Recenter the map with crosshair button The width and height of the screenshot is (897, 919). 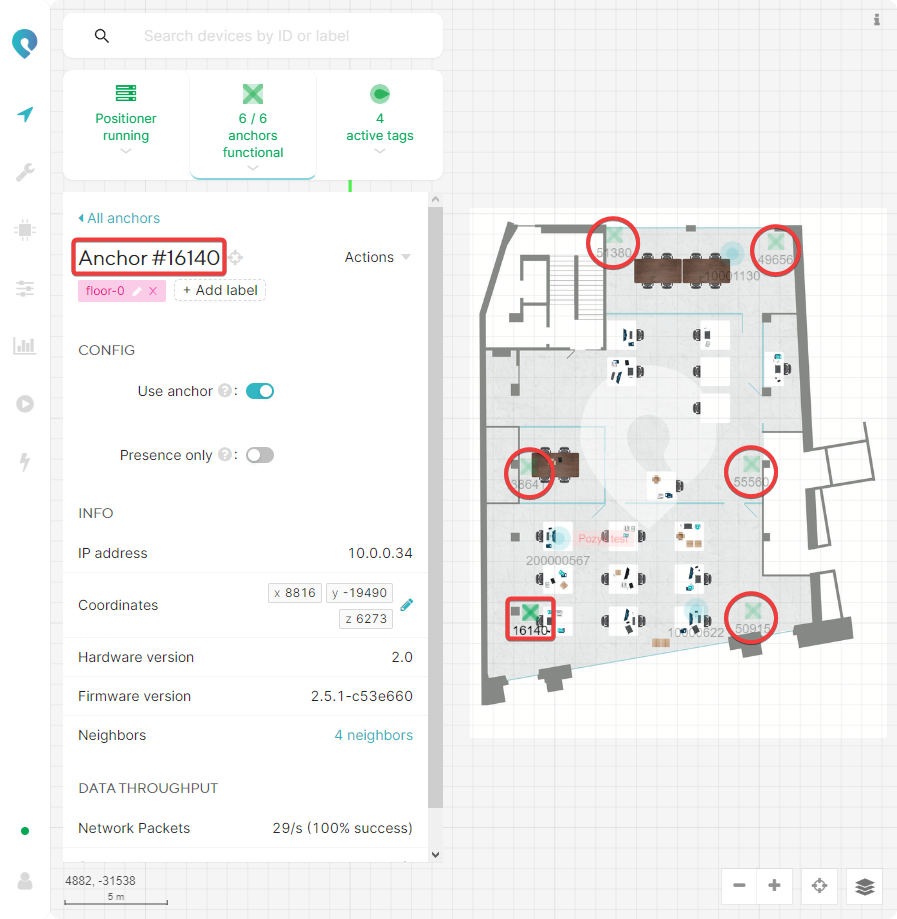click(819, 886)
